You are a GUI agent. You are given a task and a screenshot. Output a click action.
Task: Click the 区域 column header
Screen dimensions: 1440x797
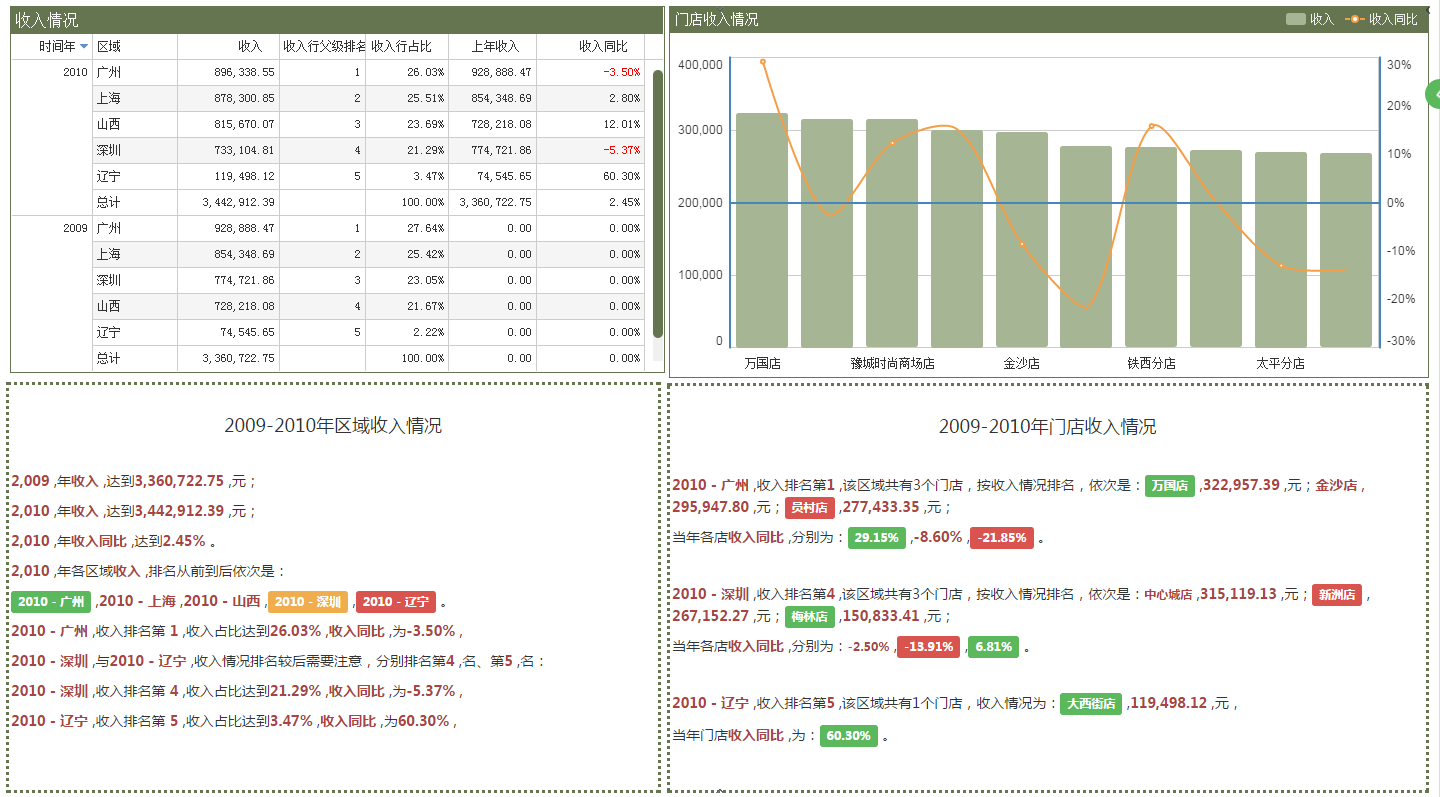click(135, 47)
